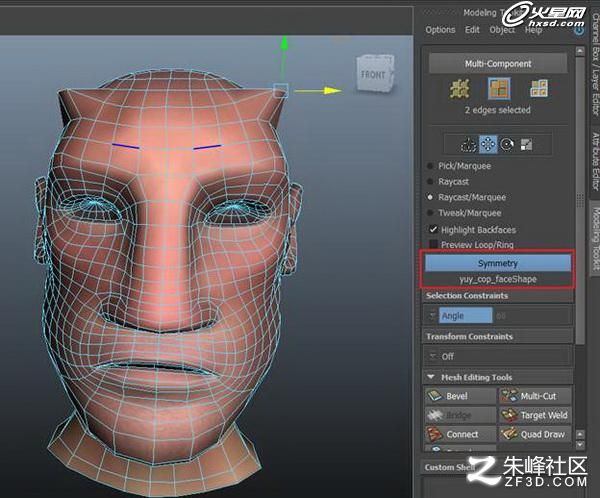The height and width of the screenshot is (498, 600).
Task: Click the FRONT view cube
Action: (374, 75)
